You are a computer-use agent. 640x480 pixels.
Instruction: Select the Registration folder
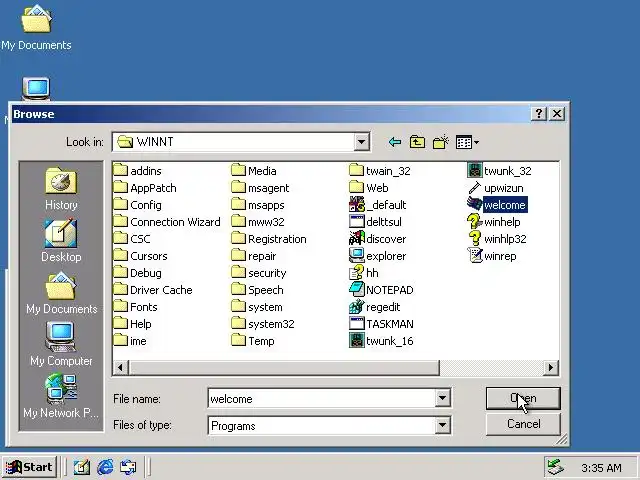(x=269, y=239)
